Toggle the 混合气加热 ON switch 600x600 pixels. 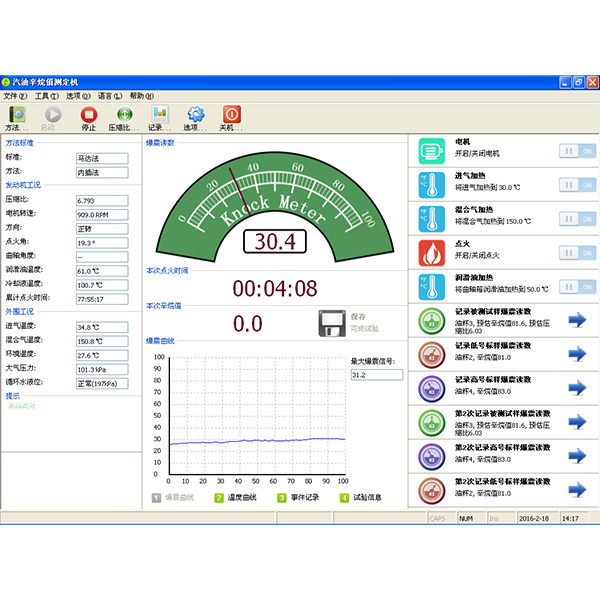pos(577,219)
